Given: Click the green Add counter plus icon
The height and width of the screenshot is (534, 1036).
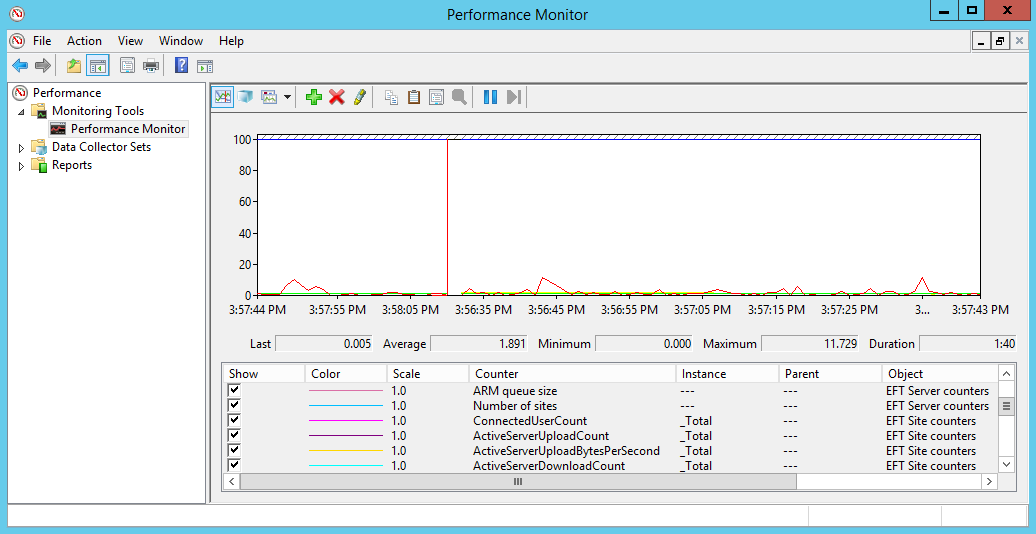Looking at the screenshot, I should point(313,97).
